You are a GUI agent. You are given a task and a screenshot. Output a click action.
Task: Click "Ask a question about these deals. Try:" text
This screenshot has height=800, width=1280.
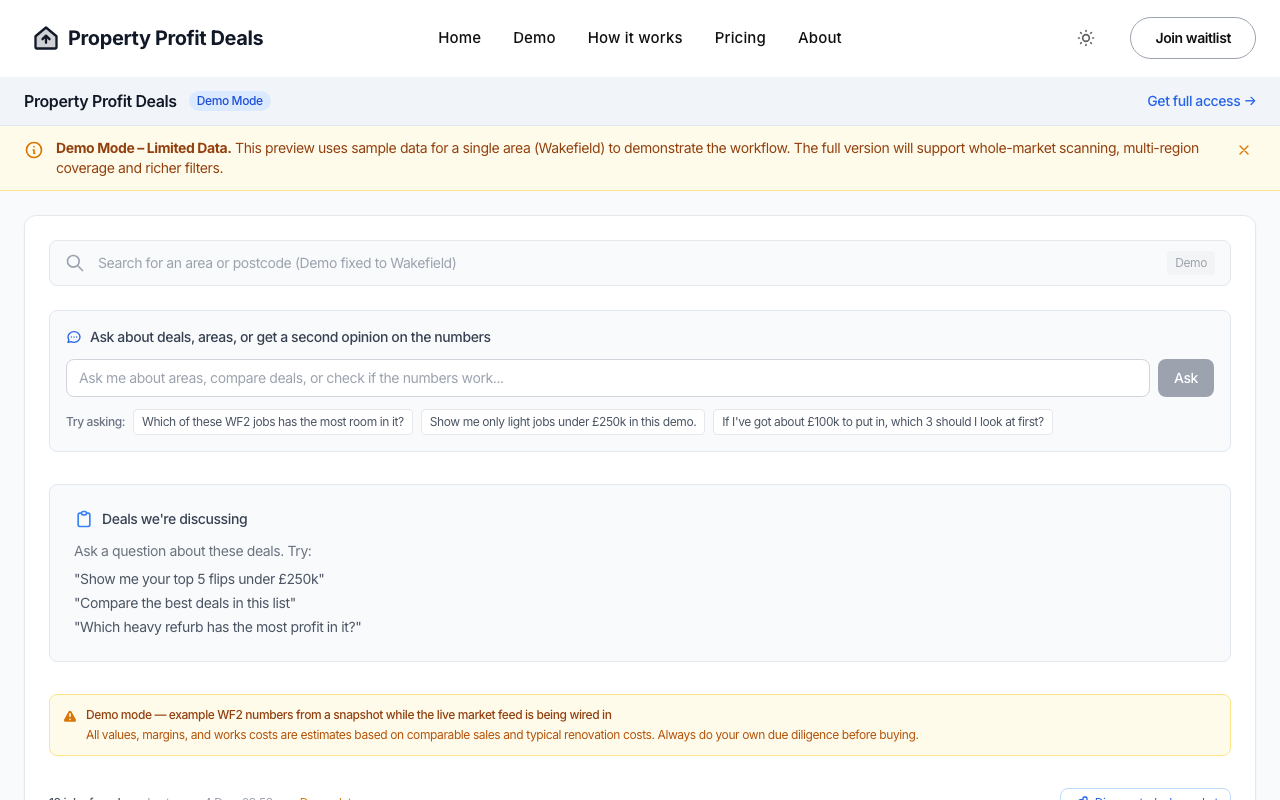tap(193, 551)
